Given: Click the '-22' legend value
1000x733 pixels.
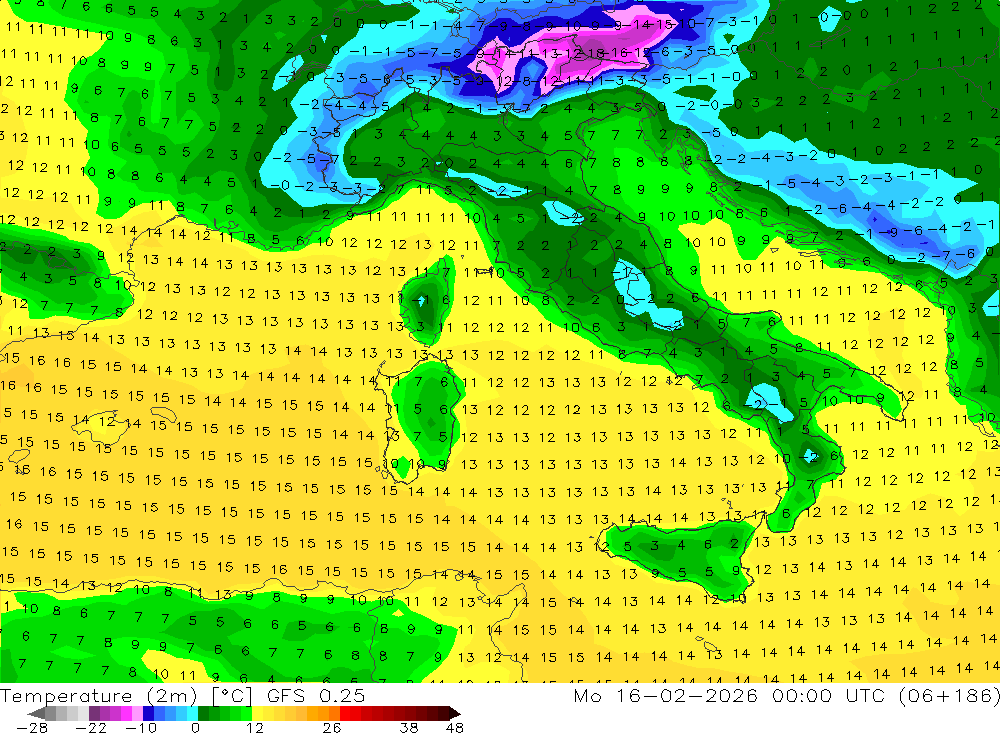Looking at the screenshot, I should point(91,727).
